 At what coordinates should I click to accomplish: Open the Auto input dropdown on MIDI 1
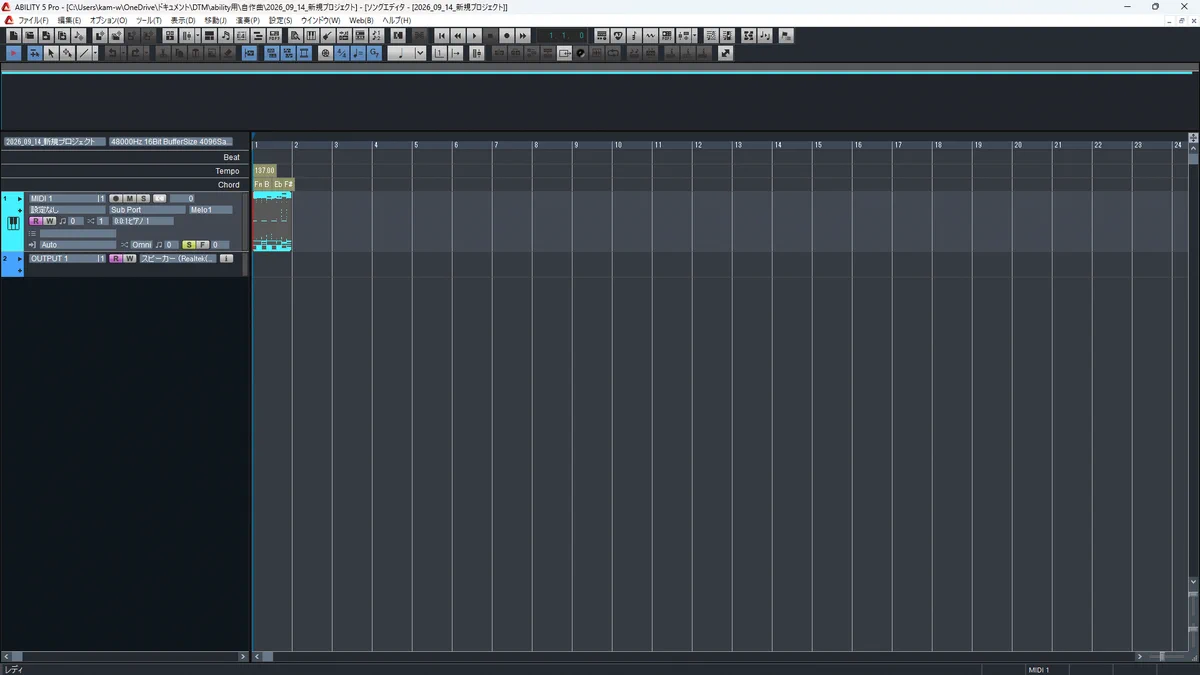pyautogui.click(x=78, y=245)
